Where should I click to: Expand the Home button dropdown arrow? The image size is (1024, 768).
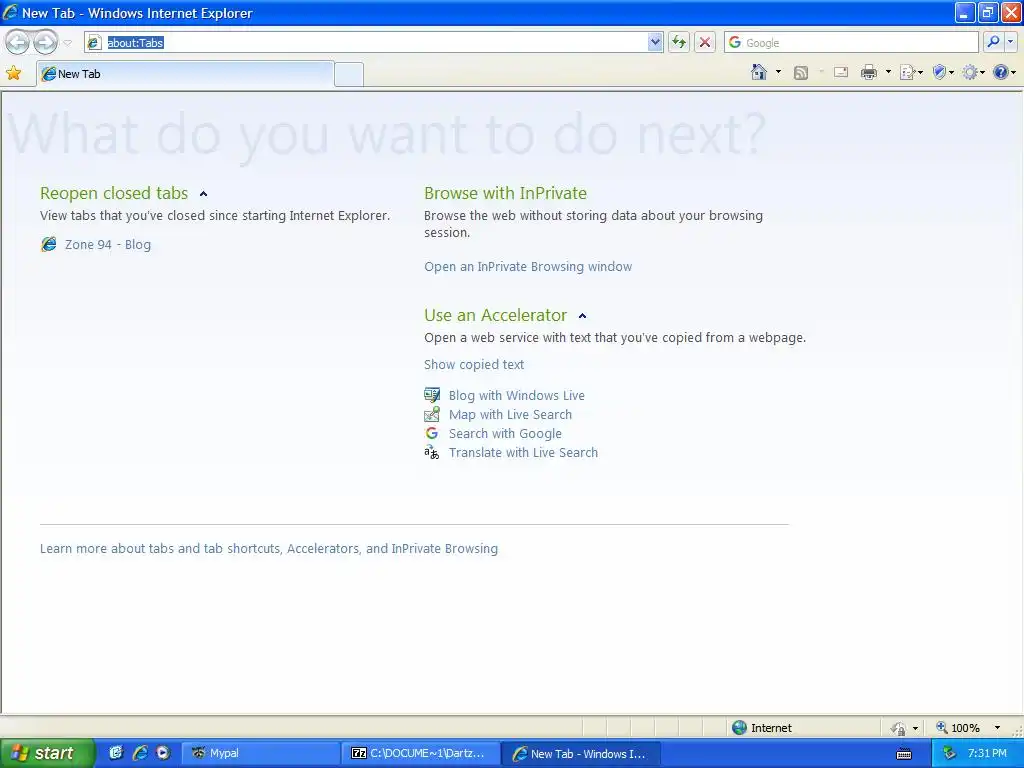pyautogui.click(x=778, y=72)
